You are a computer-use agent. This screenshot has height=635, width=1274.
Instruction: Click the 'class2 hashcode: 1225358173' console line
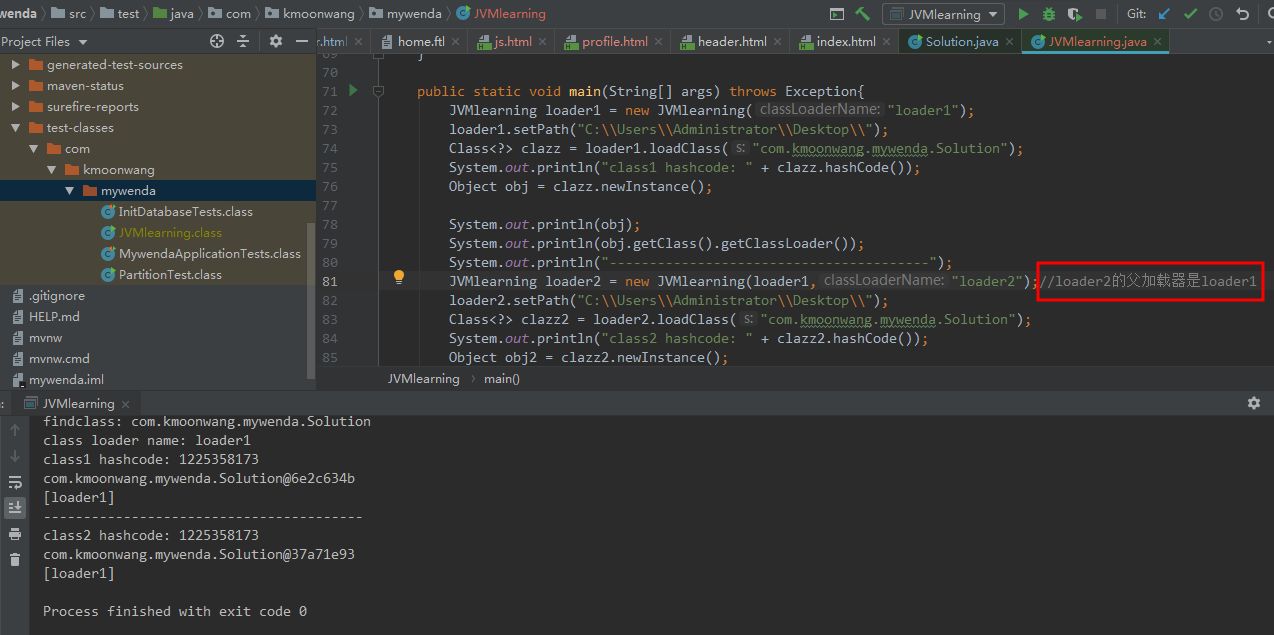[151, 535]
